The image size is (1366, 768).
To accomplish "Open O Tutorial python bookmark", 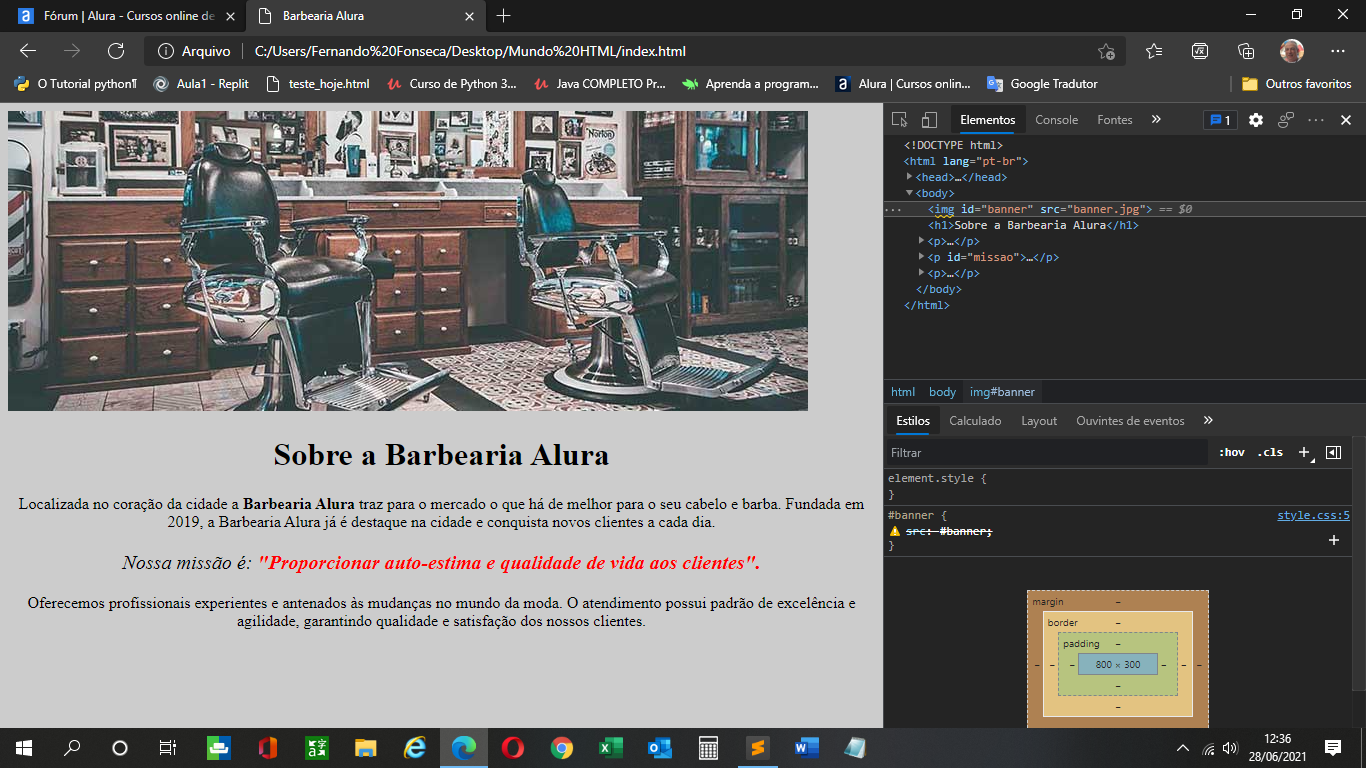I will point(76,84).
